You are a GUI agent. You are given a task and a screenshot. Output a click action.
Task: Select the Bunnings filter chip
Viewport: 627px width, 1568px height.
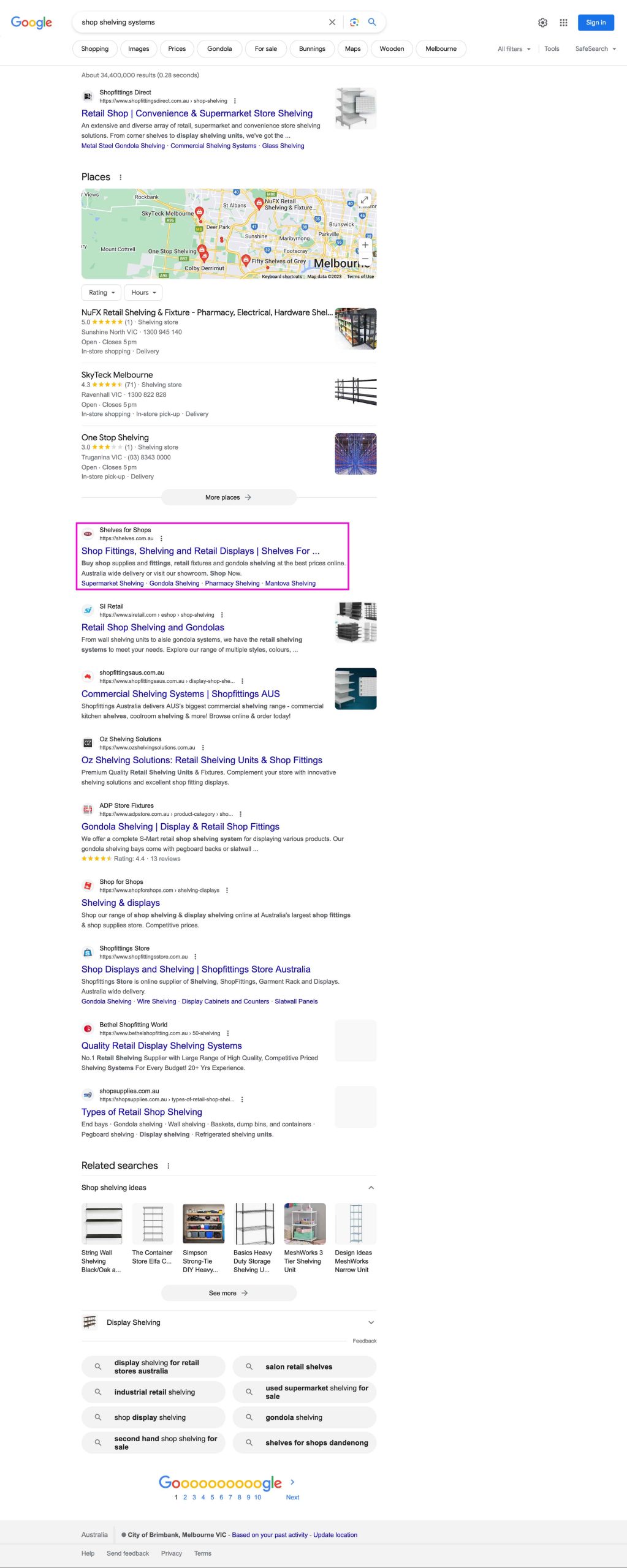[312, 49]
